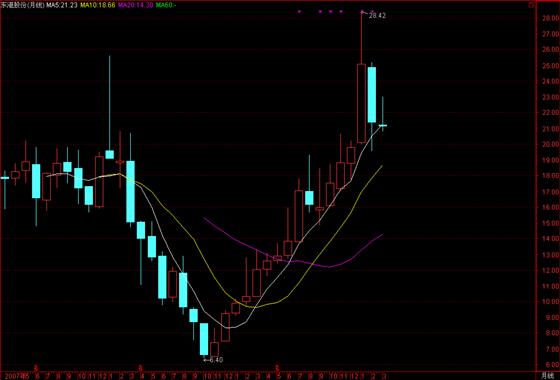Viewport: 560px width, 380px height.
Task: Click the stock name title in header
Action: click(23, 5)
